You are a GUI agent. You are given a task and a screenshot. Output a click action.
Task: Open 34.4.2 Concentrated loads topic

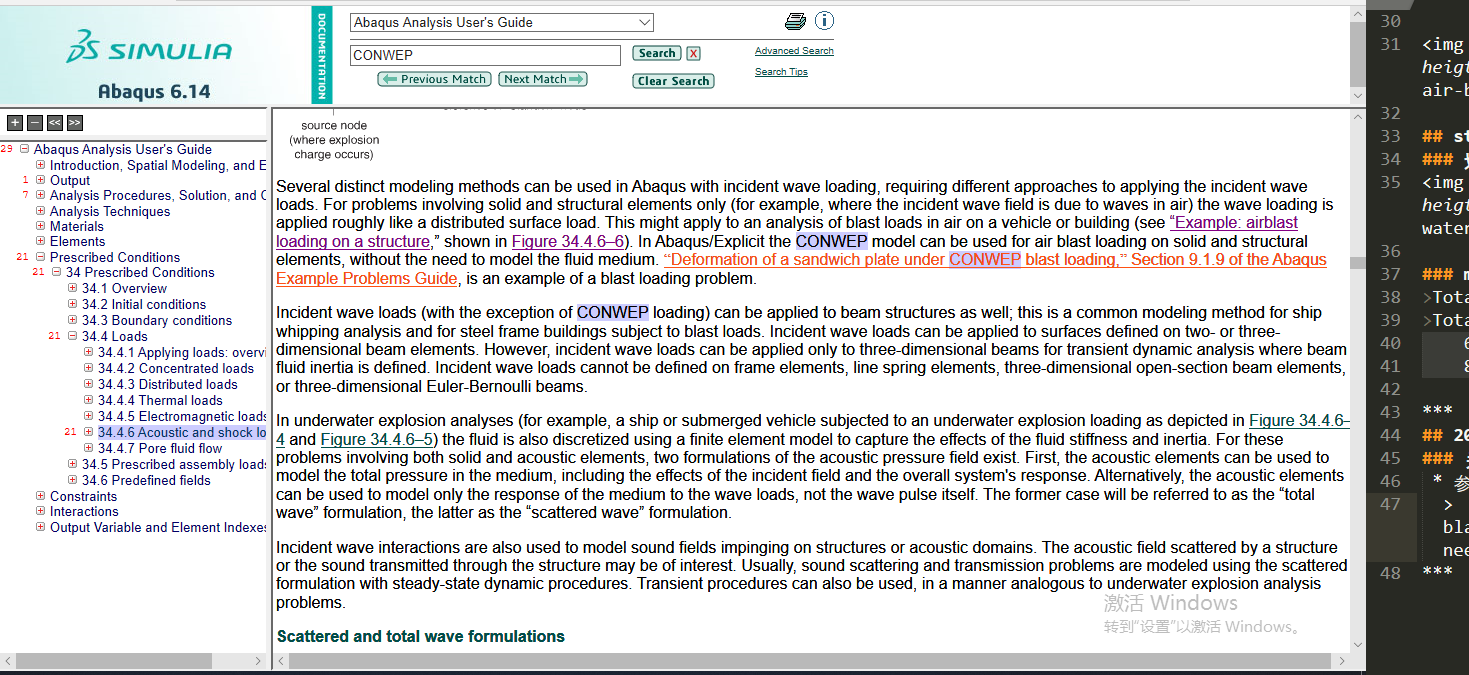(176, 368)
